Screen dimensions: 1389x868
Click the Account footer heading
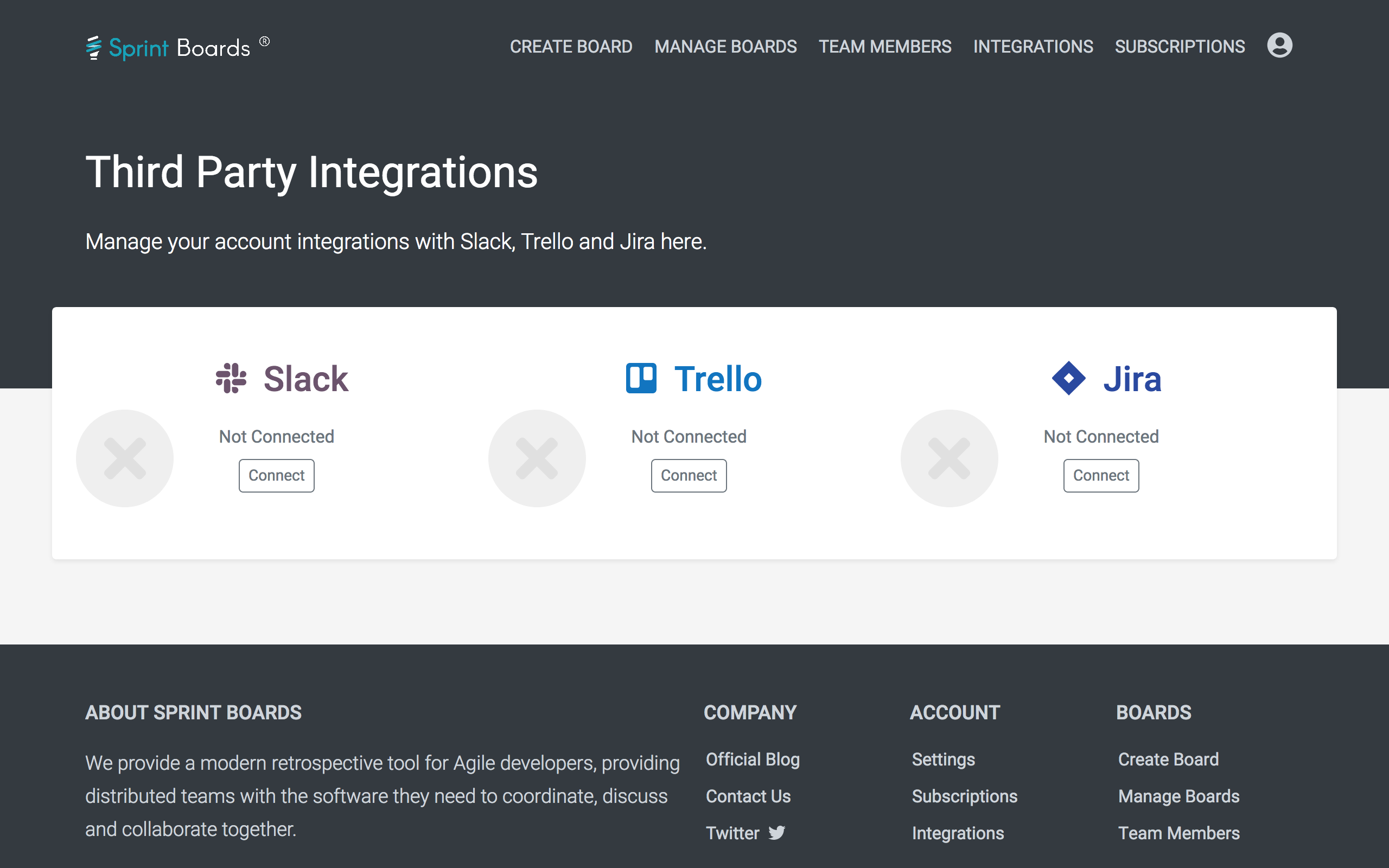coord(955,712)
